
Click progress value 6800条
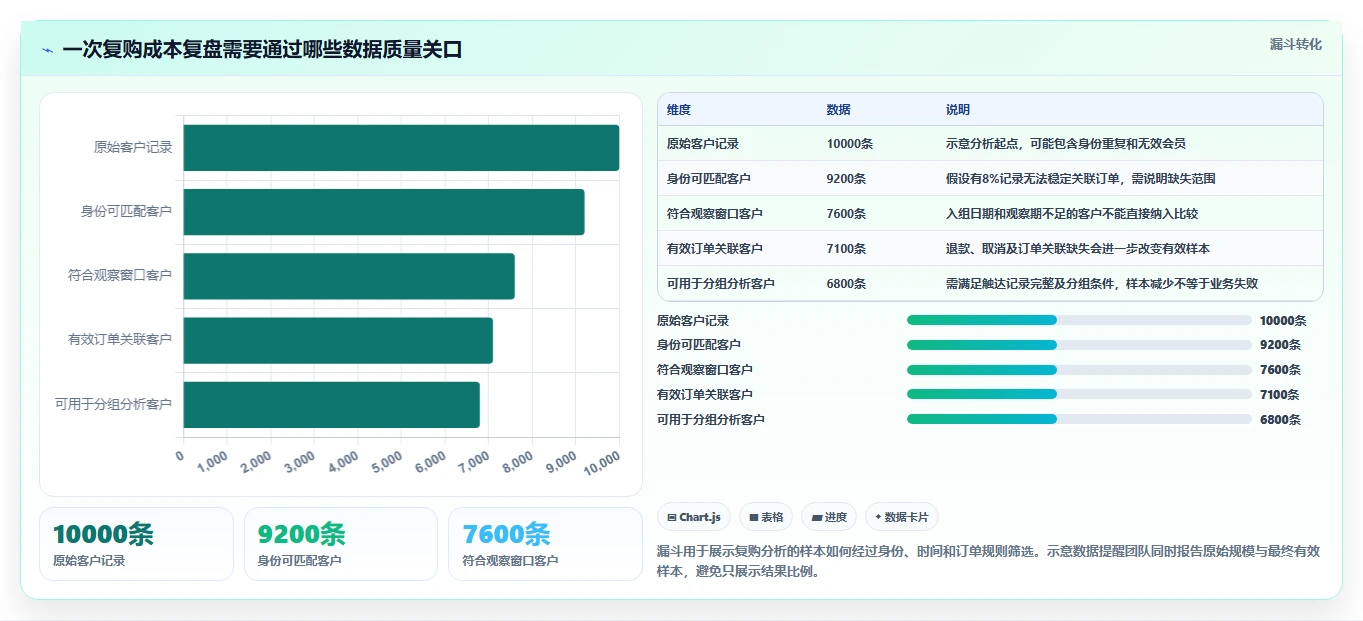(1280, 420)
